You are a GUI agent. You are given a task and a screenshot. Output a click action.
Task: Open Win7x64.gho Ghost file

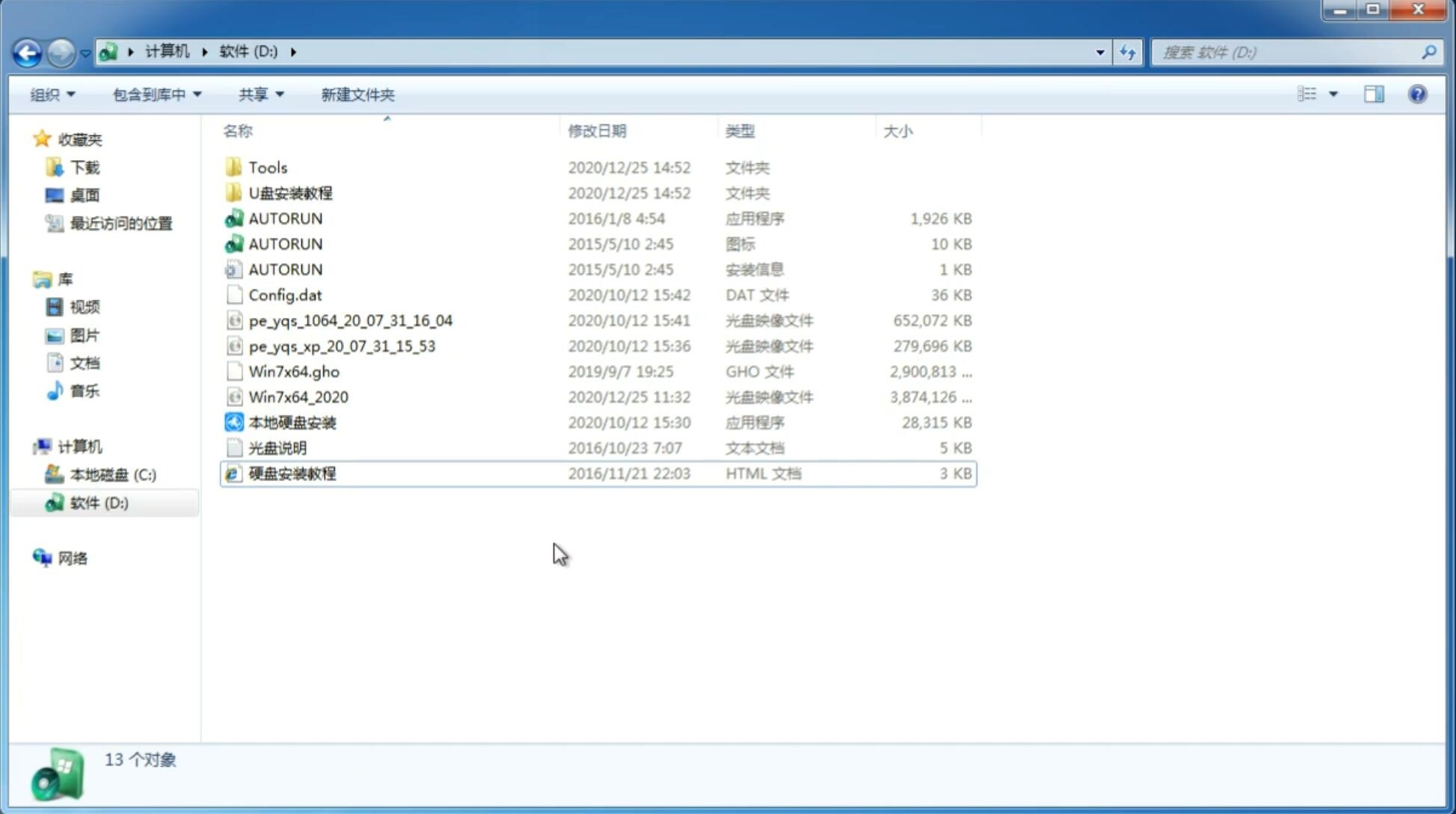(x=294, y=371)
